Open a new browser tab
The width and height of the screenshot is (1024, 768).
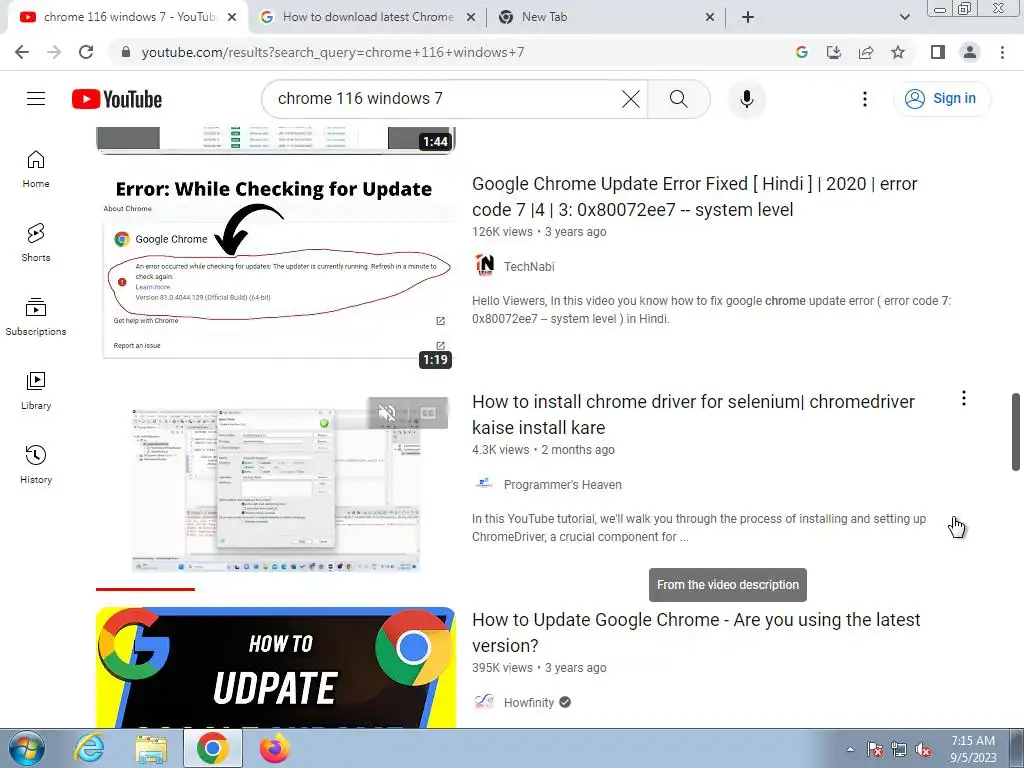click(748, 18)
